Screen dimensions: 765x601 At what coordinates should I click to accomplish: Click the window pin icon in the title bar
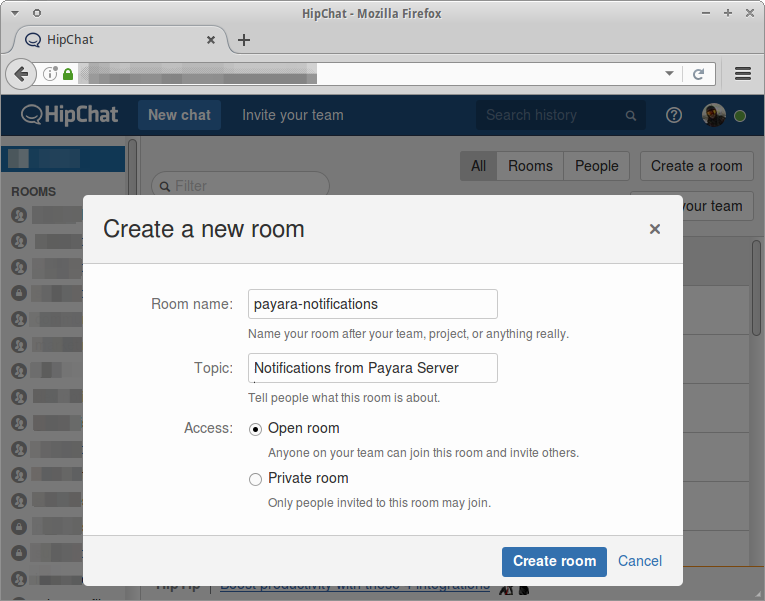coord(37,13)
